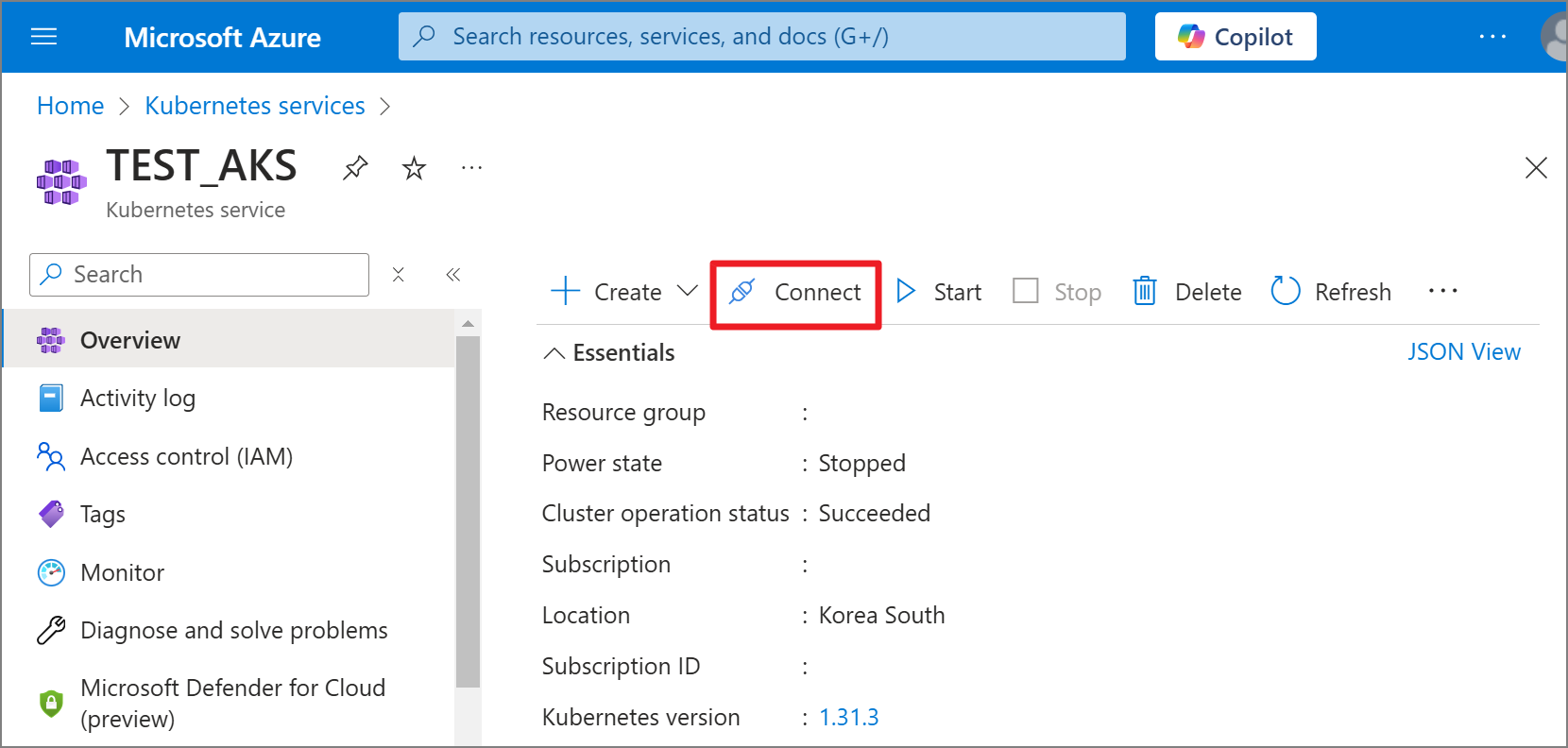The width and height of the screenshot is (1568, 748).
Task: Click the Access control people icon
Action: click(51, 456)
